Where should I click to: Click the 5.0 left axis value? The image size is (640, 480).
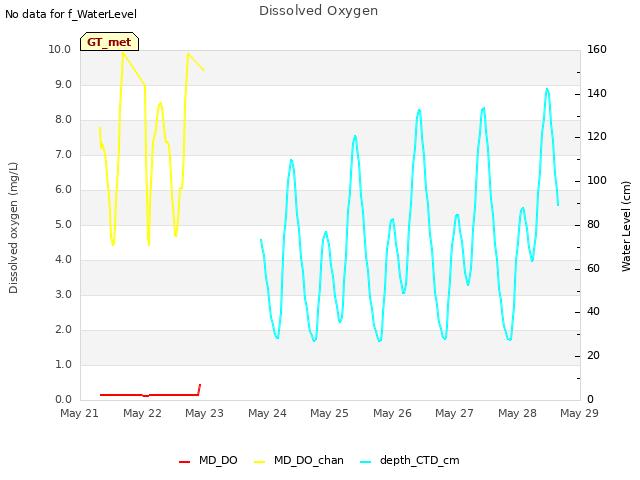click(x=63, y=224)
